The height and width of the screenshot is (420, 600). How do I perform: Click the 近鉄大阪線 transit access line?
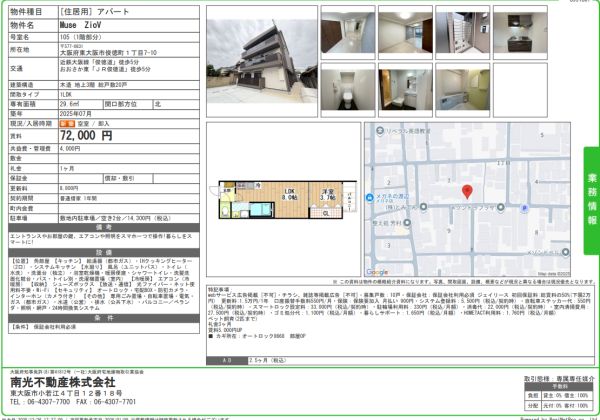(x=99, y=62)
